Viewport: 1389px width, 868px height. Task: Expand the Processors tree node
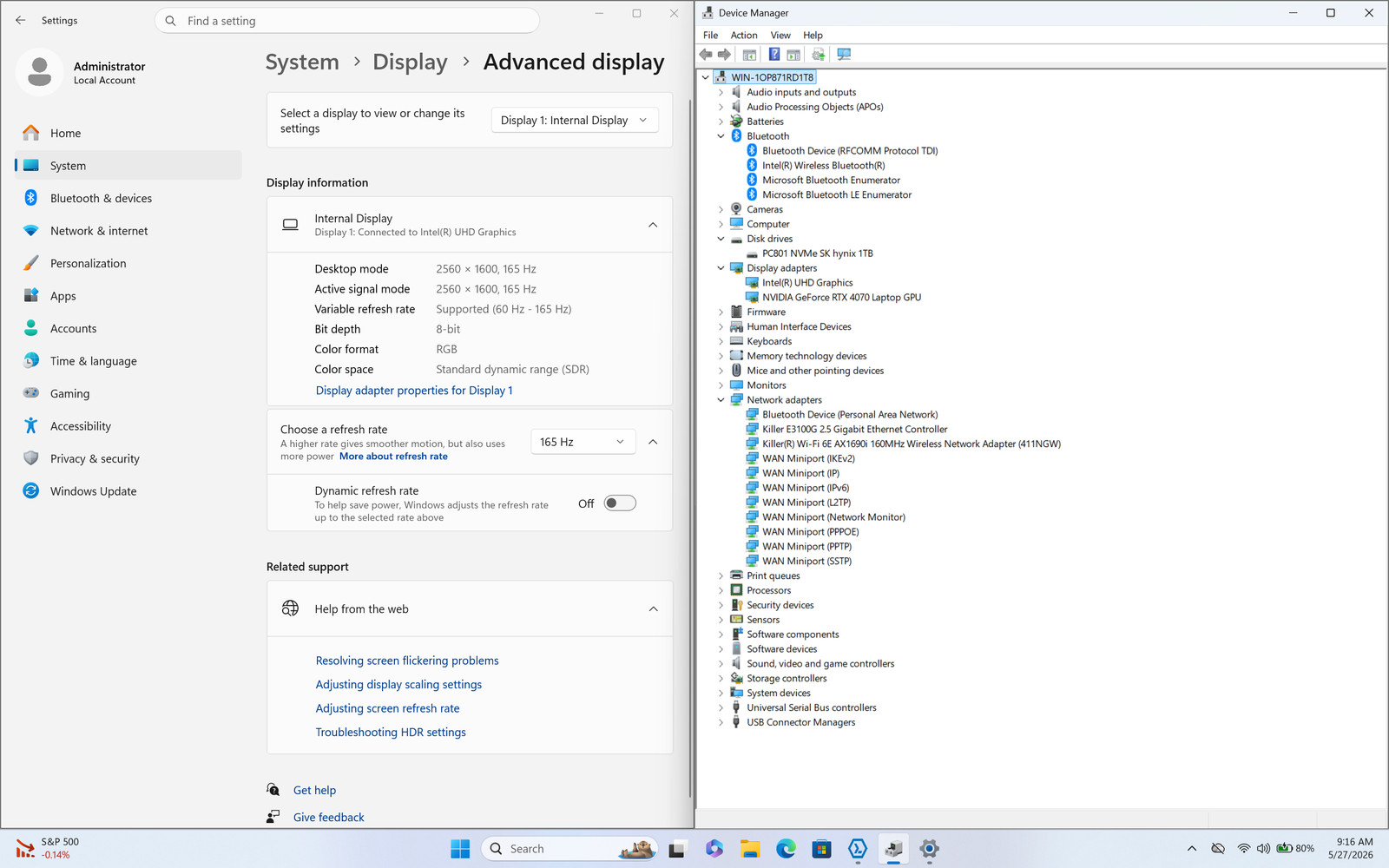click(721, 590)
